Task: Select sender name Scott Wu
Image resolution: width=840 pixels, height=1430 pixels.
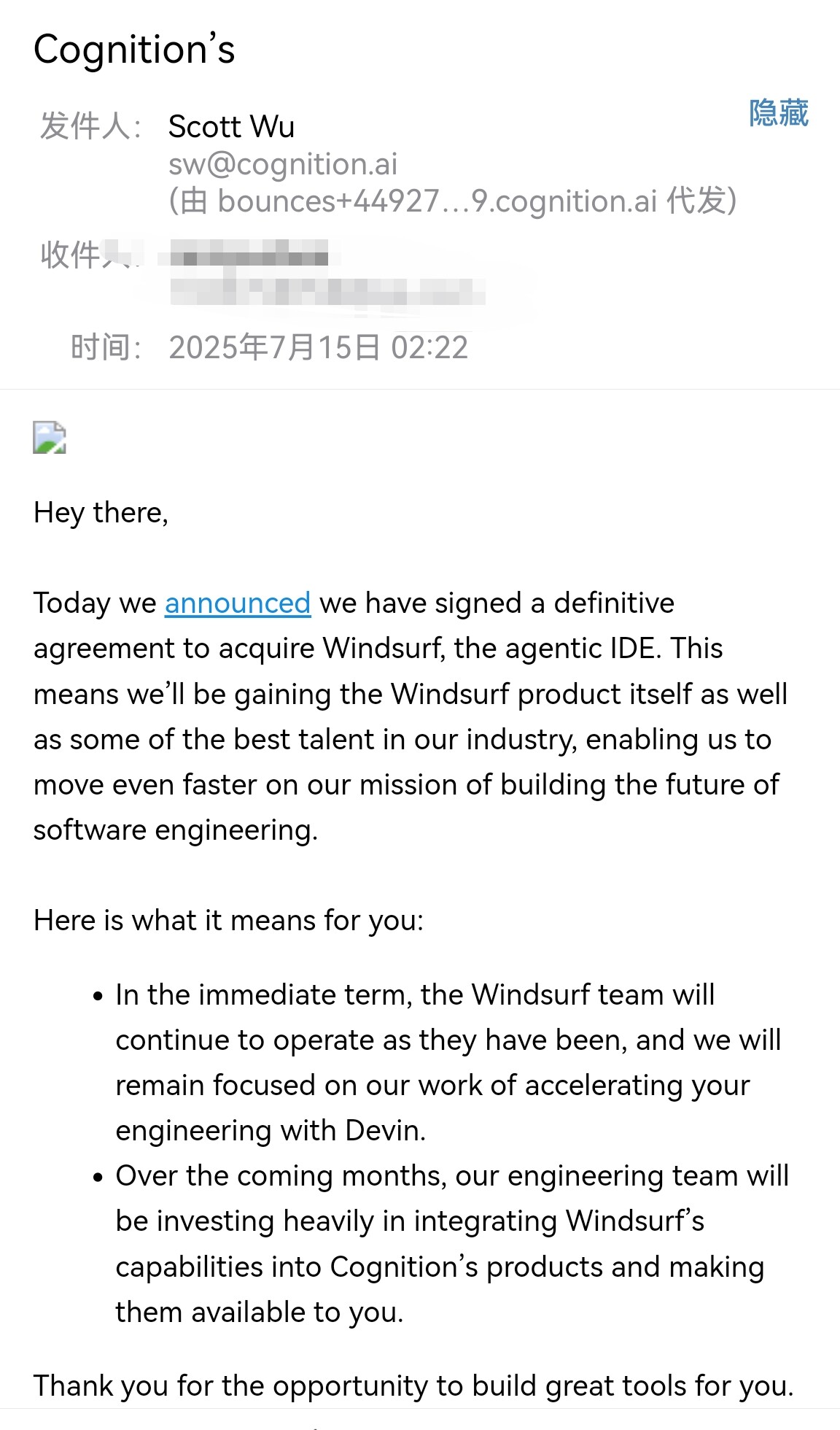Action: (x=232, y=127)
